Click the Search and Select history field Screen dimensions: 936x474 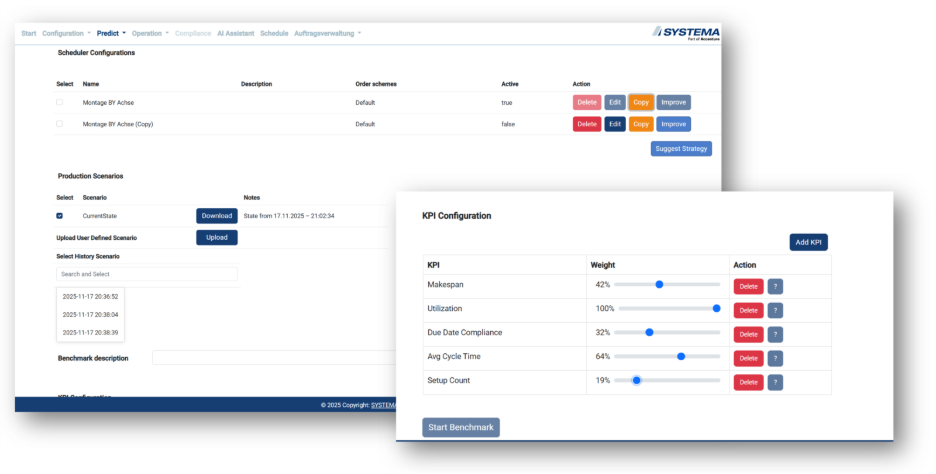point(147,274)
